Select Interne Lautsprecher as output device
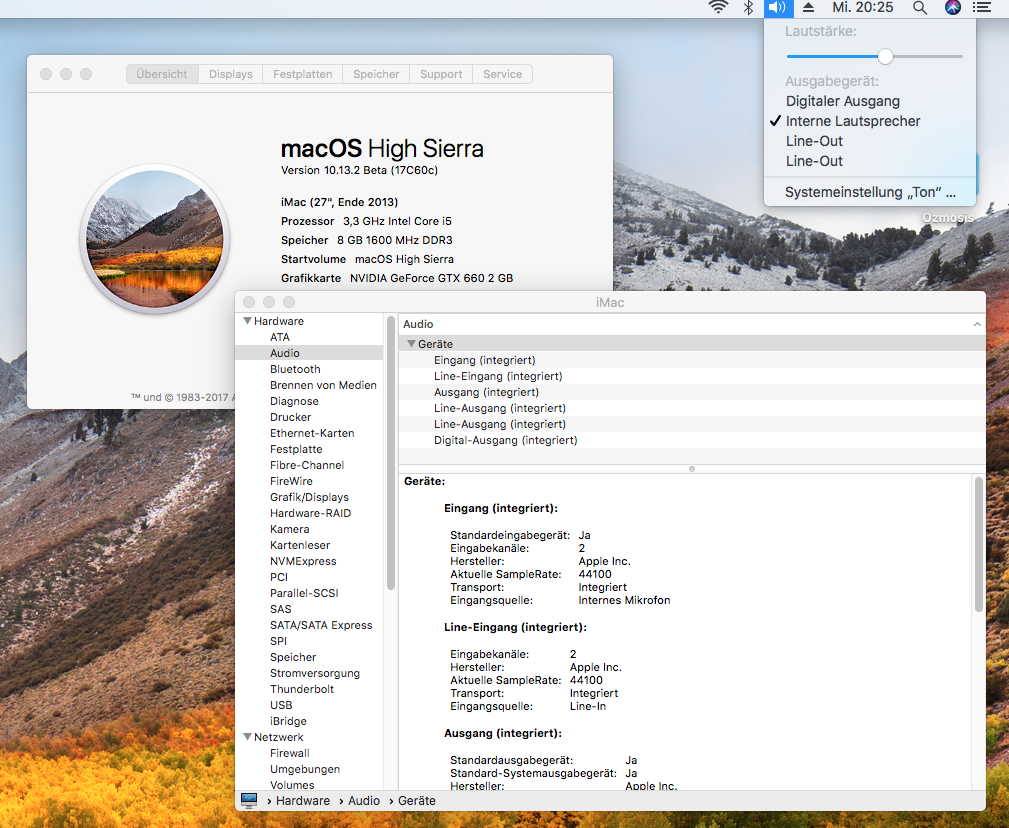Viewport: 1009px width, 828px height. coord(852,121)
